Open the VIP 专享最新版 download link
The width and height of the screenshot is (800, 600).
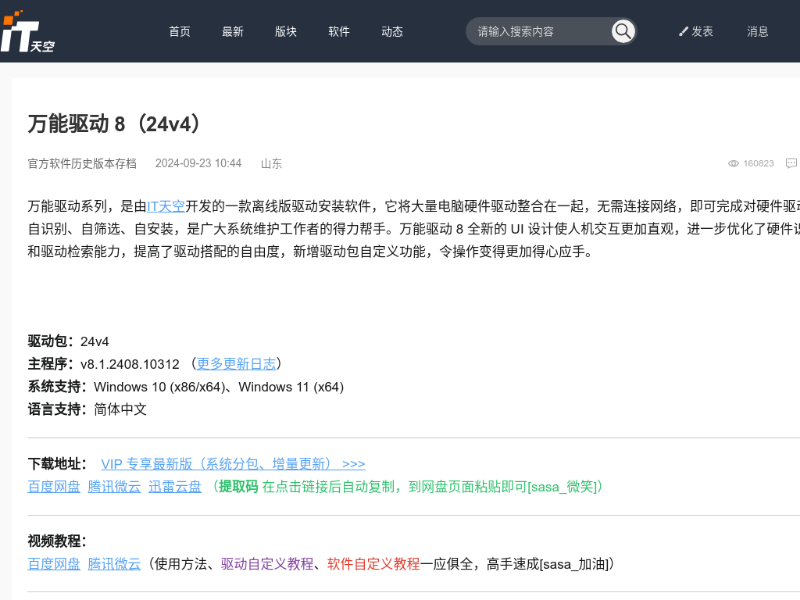pyautogui.click(x=233, y=464)
